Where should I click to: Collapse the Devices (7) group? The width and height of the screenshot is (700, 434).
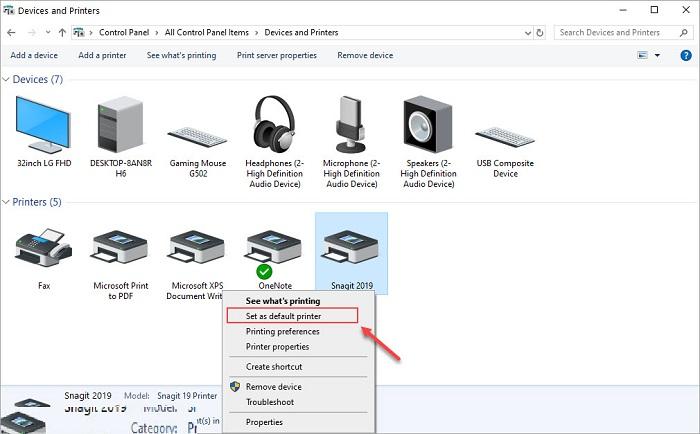(6, 79)
